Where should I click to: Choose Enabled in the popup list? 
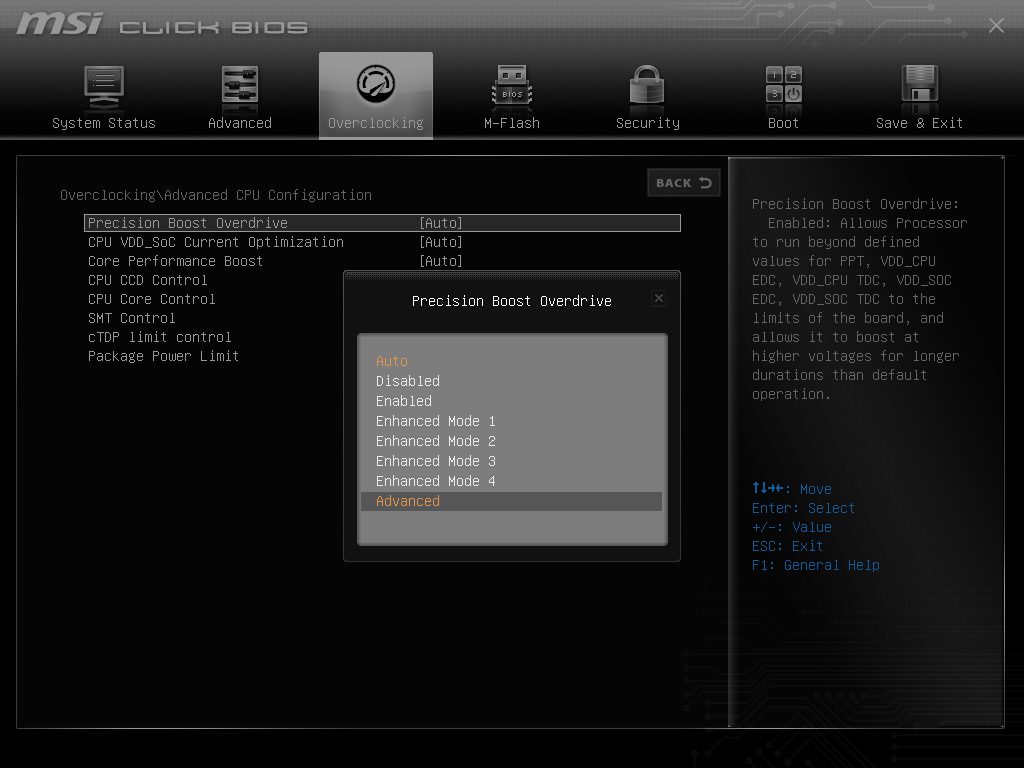click(404, 401)
